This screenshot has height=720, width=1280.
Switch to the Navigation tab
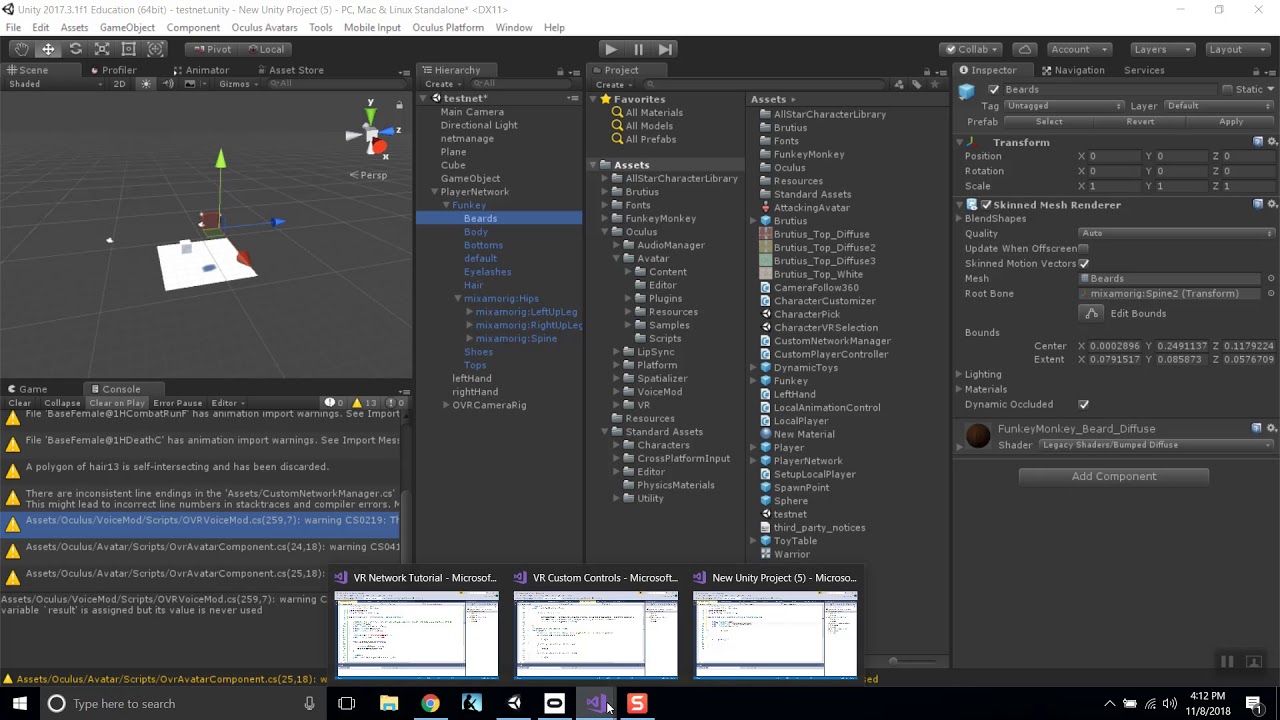click(1072, 70)
